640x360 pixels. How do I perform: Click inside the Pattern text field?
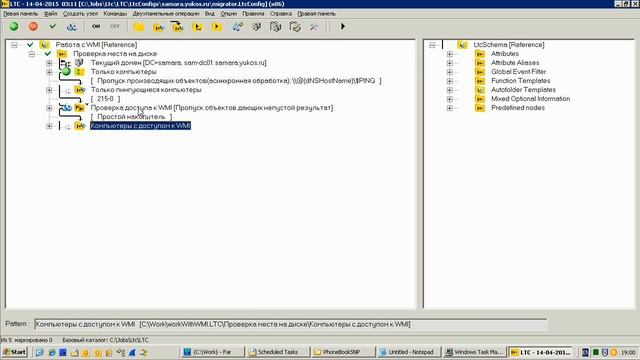(291, 324)
